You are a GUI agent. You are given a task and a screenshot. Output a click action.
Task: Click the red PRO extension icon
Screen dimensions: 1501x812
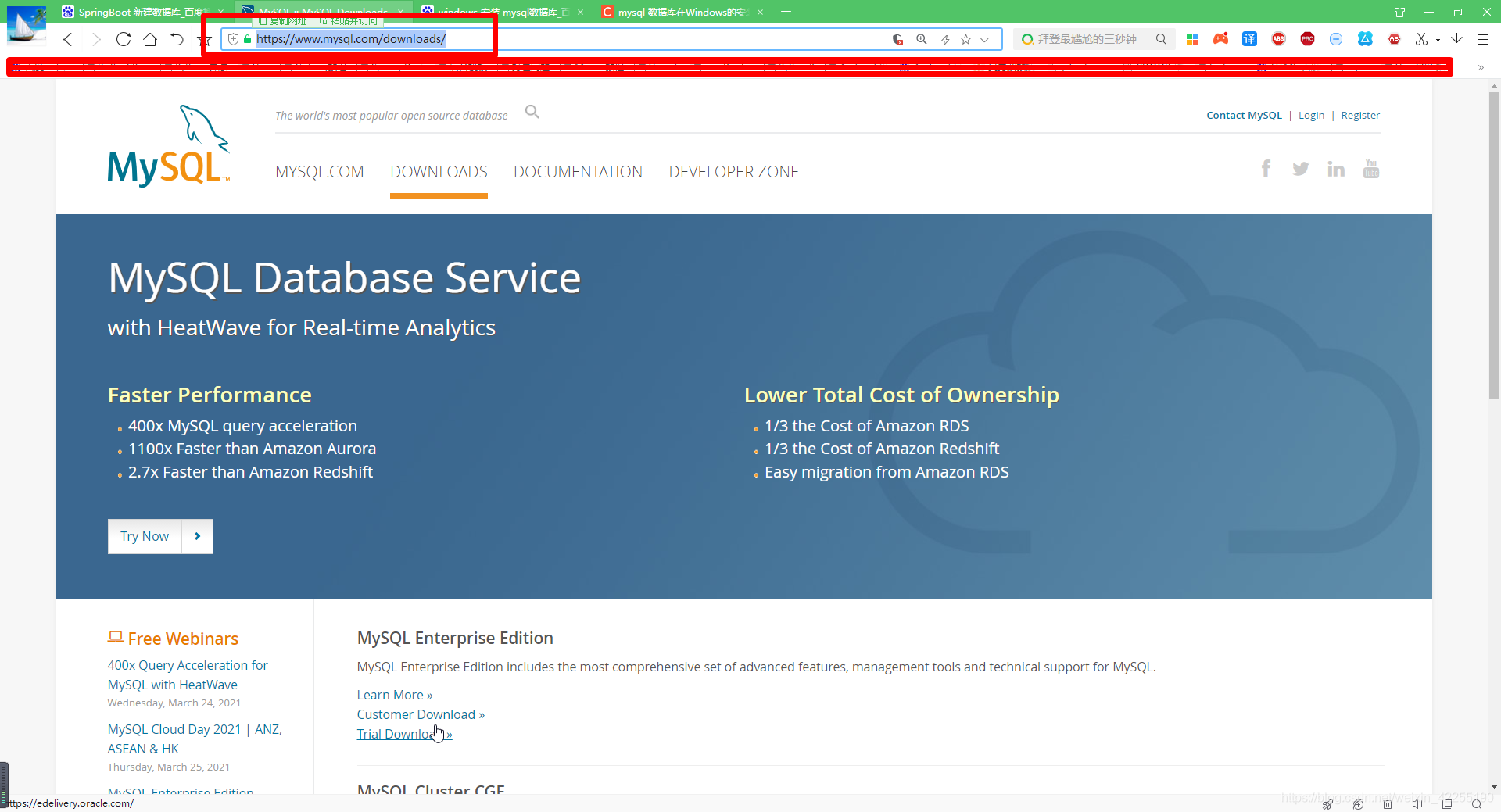1308,38
